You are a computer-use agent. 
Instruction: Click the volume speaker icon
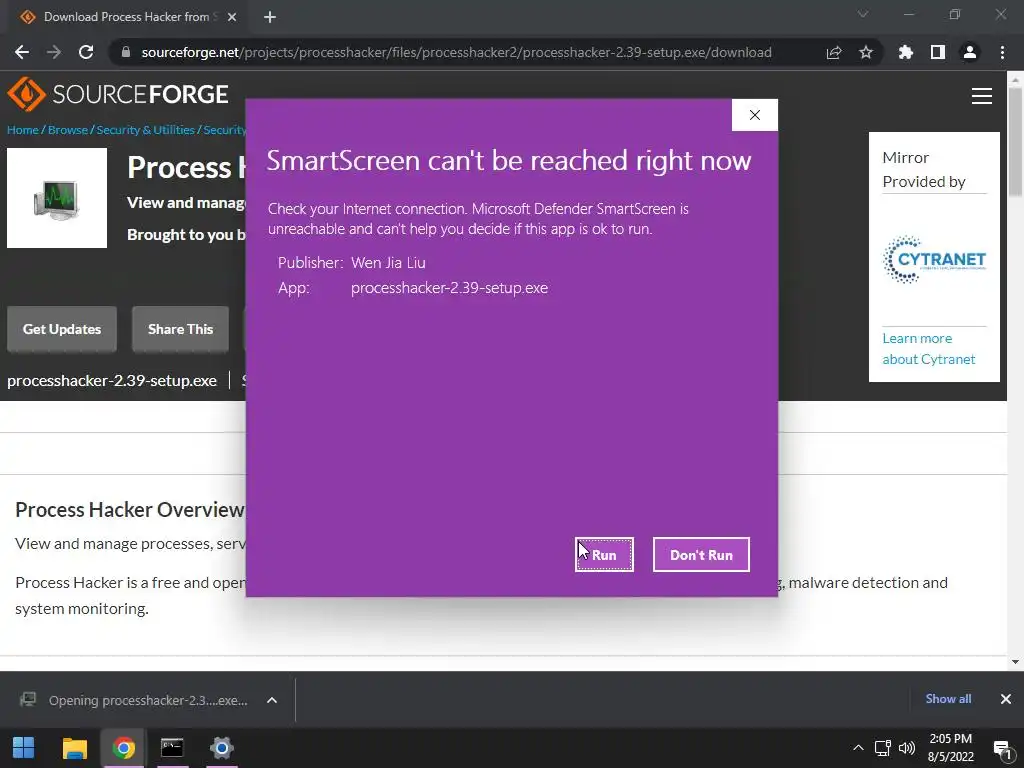point(906,748)
